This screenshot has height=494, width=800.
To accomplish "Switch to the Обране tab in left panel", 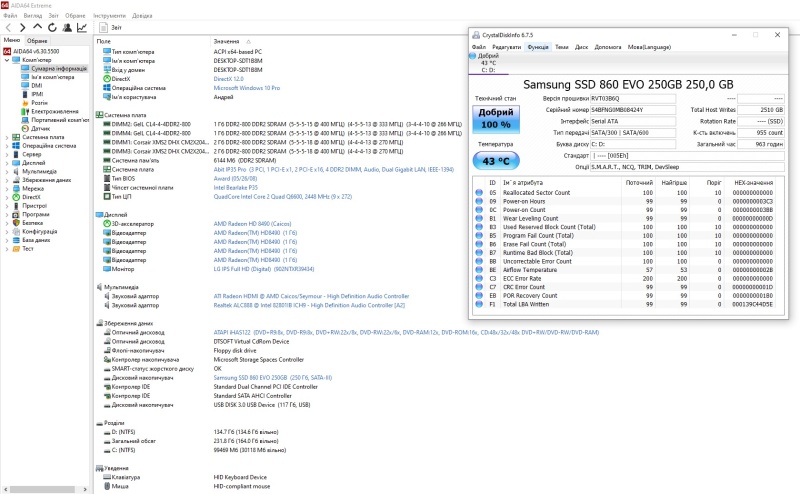I will (37, 41).
